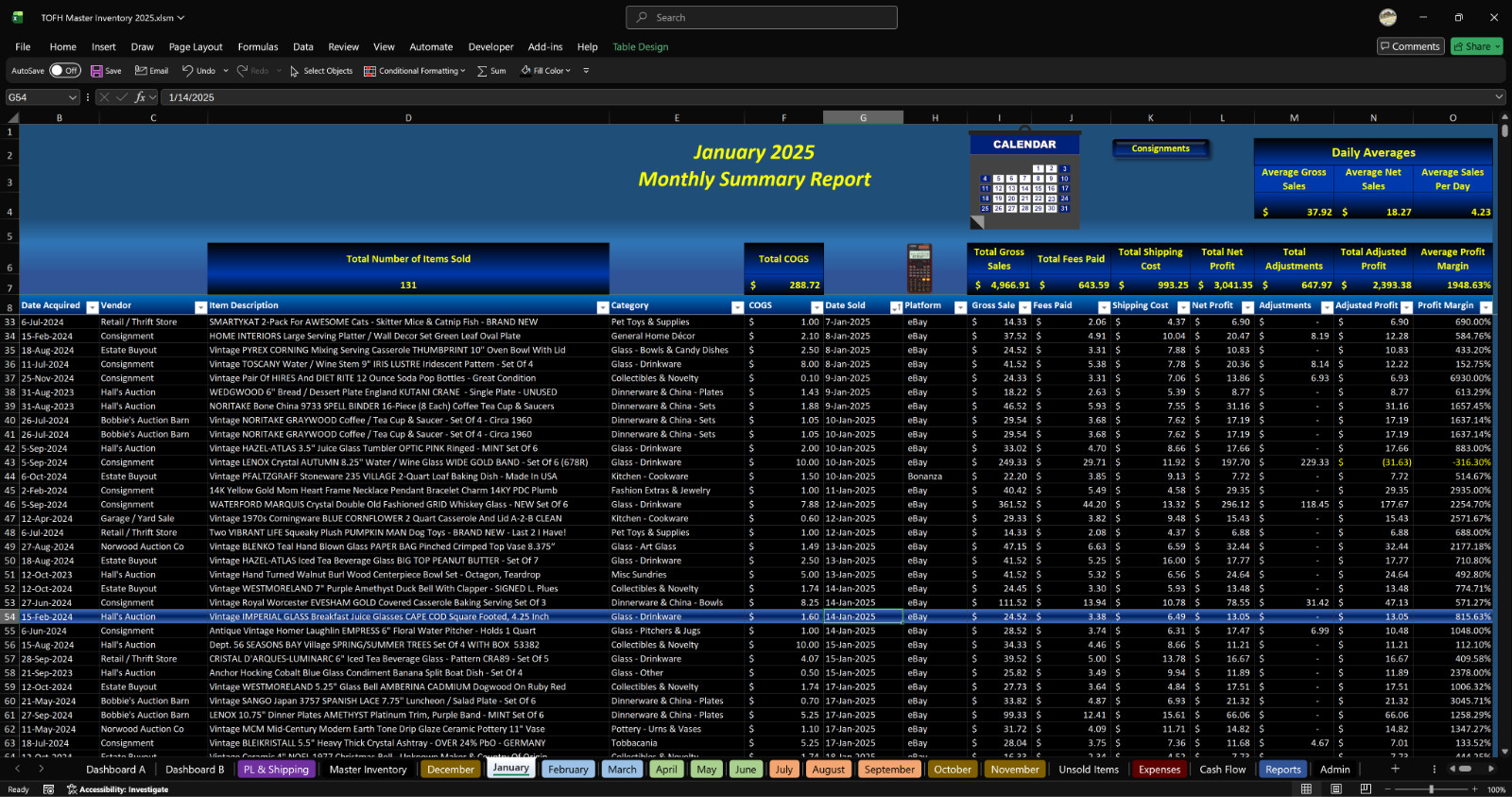Open the Formulas ribbon tab
Image resolution: width=1512 pixels, height=797 pixels.
(x=258, y=46)
